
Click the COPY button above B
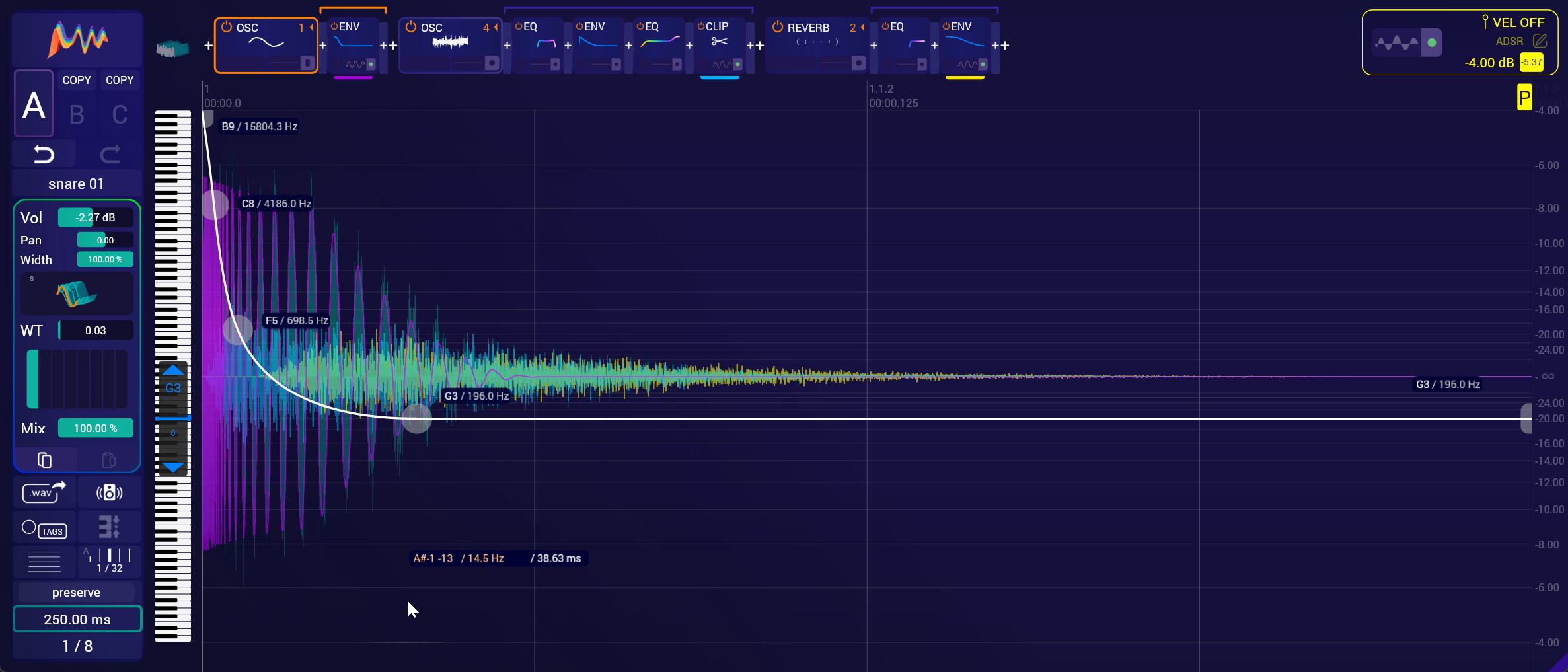(x=77, y=80)
